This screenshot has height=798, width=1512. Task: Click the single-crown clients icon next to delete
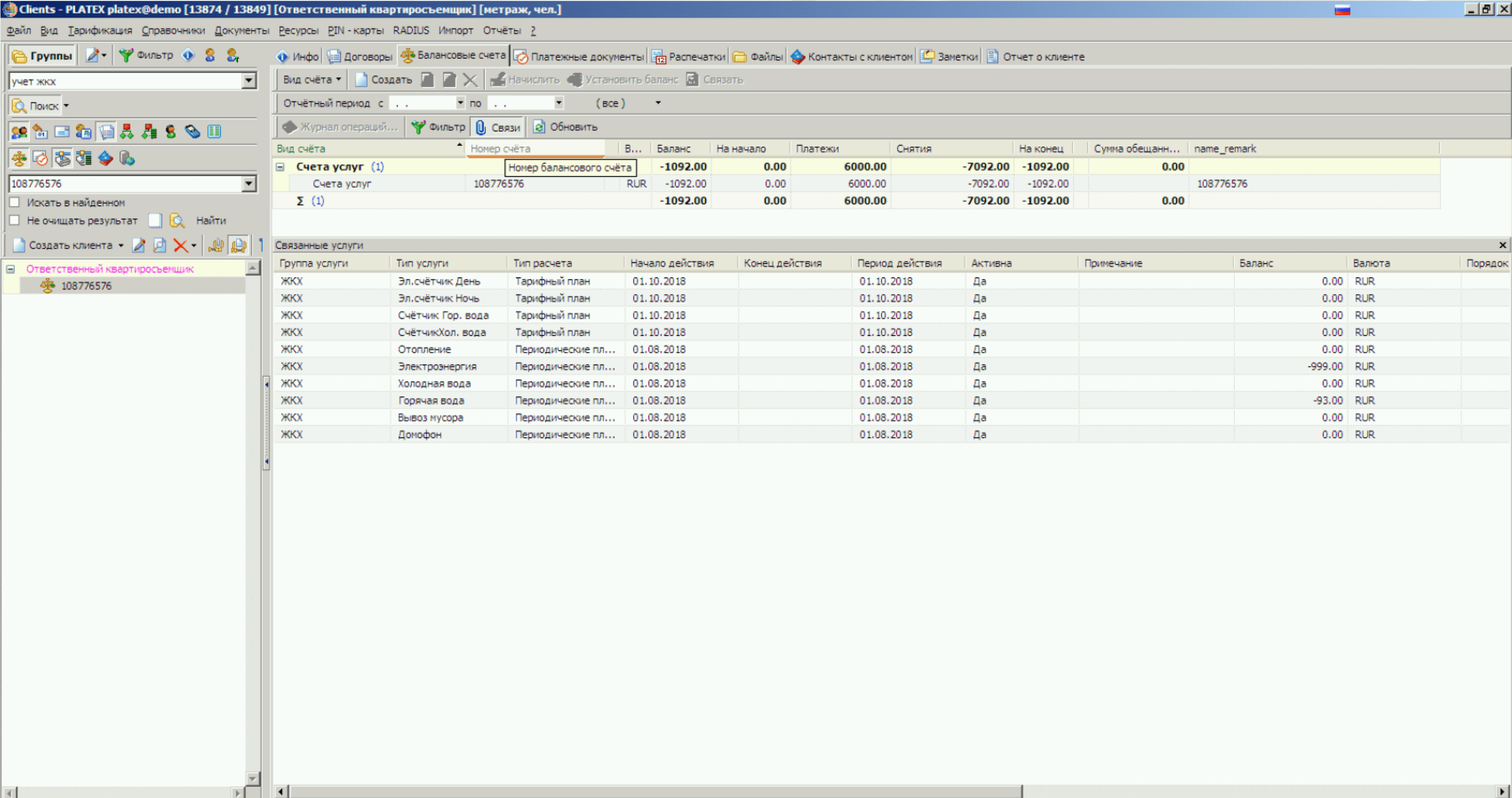[216, 245]
